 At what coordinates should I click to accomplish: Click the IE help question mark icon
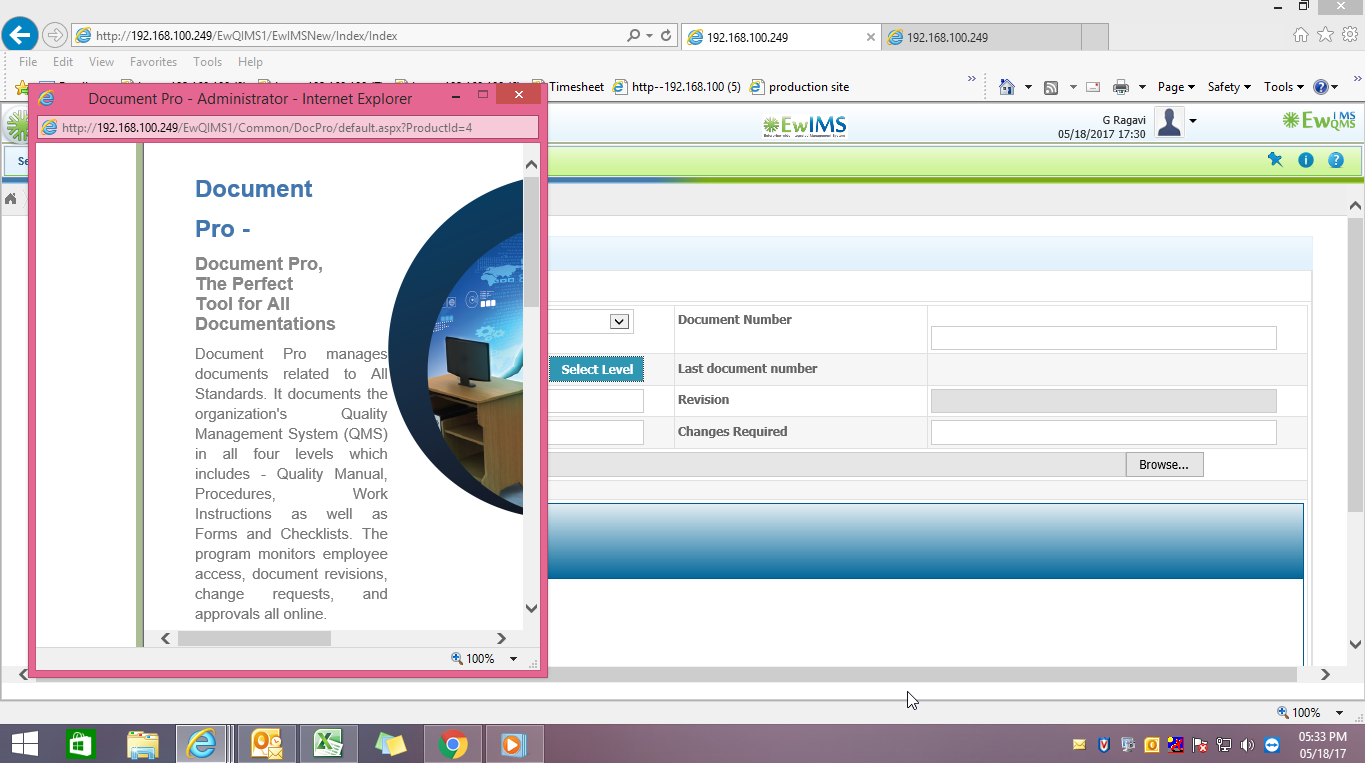pyautogui.click(x=1321, y=87)
